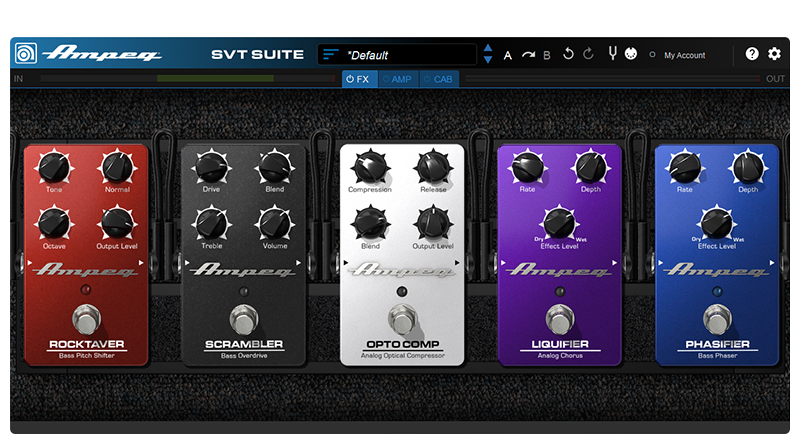Click the Scrambler Blend knob
800x440 pixels.
(274, 167)
